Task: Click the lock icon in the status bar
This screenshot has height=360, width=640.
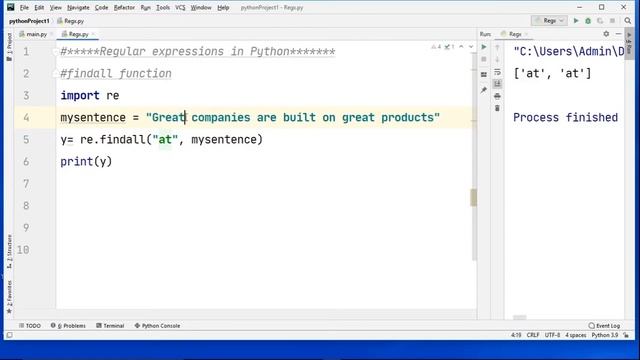Action: pos(626,335)
